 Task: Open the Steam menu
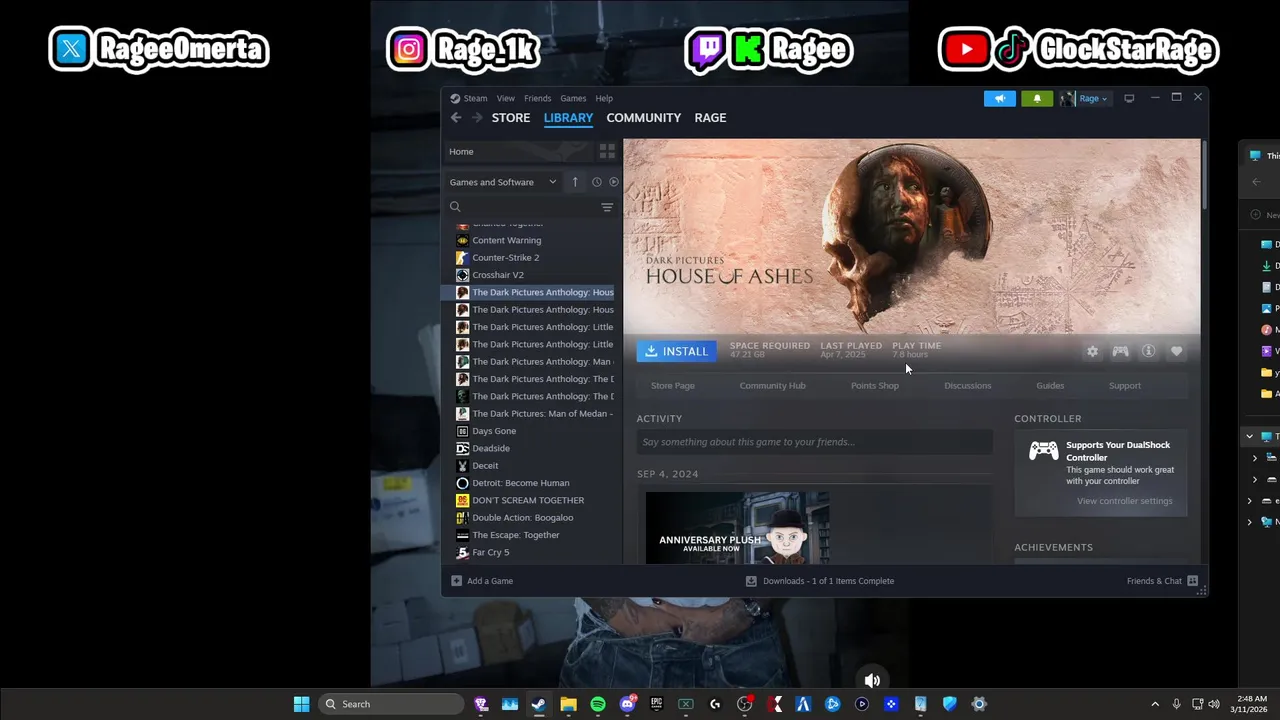(x=475, y=98)
